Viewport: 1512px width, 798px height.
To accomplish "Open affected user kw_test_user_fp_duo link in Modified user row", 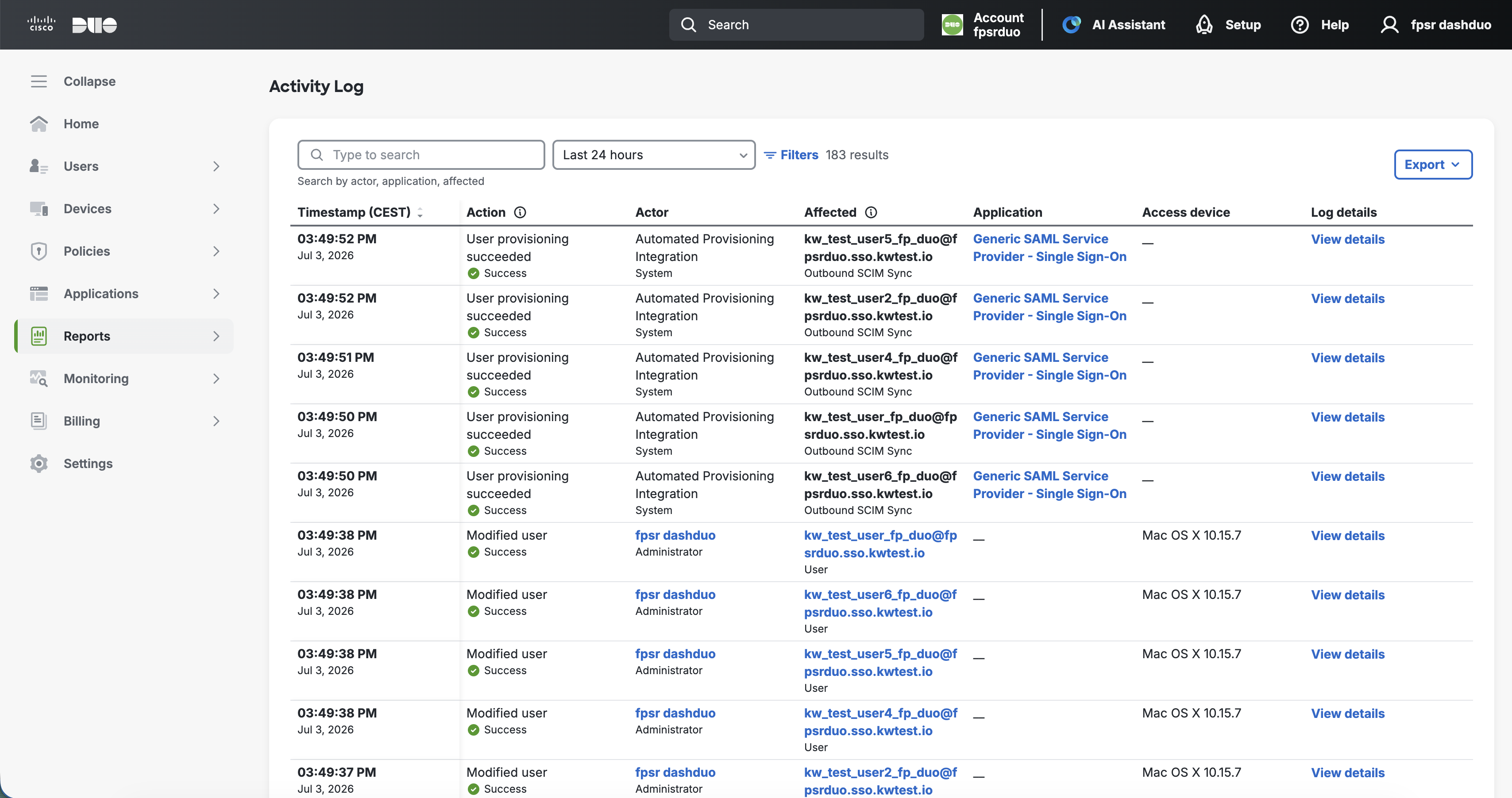I will coord(880,544).
